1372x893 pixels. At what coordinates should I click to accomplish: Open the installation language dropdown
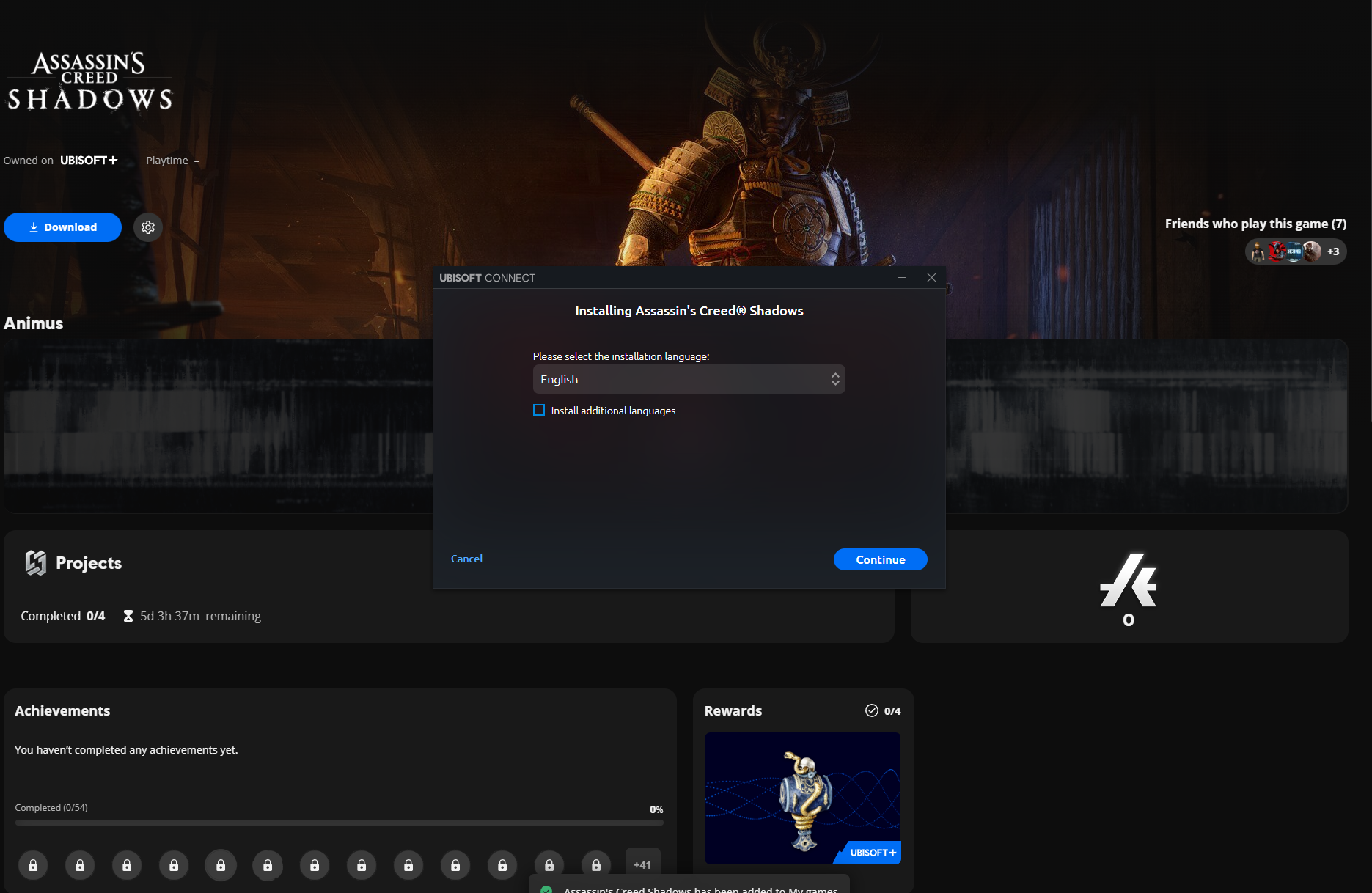point(689,379)
